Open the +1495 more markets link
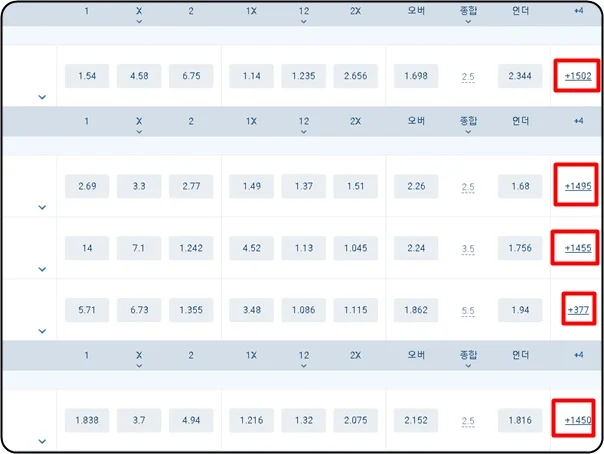 pyautogui.click(x=578, y=186)
